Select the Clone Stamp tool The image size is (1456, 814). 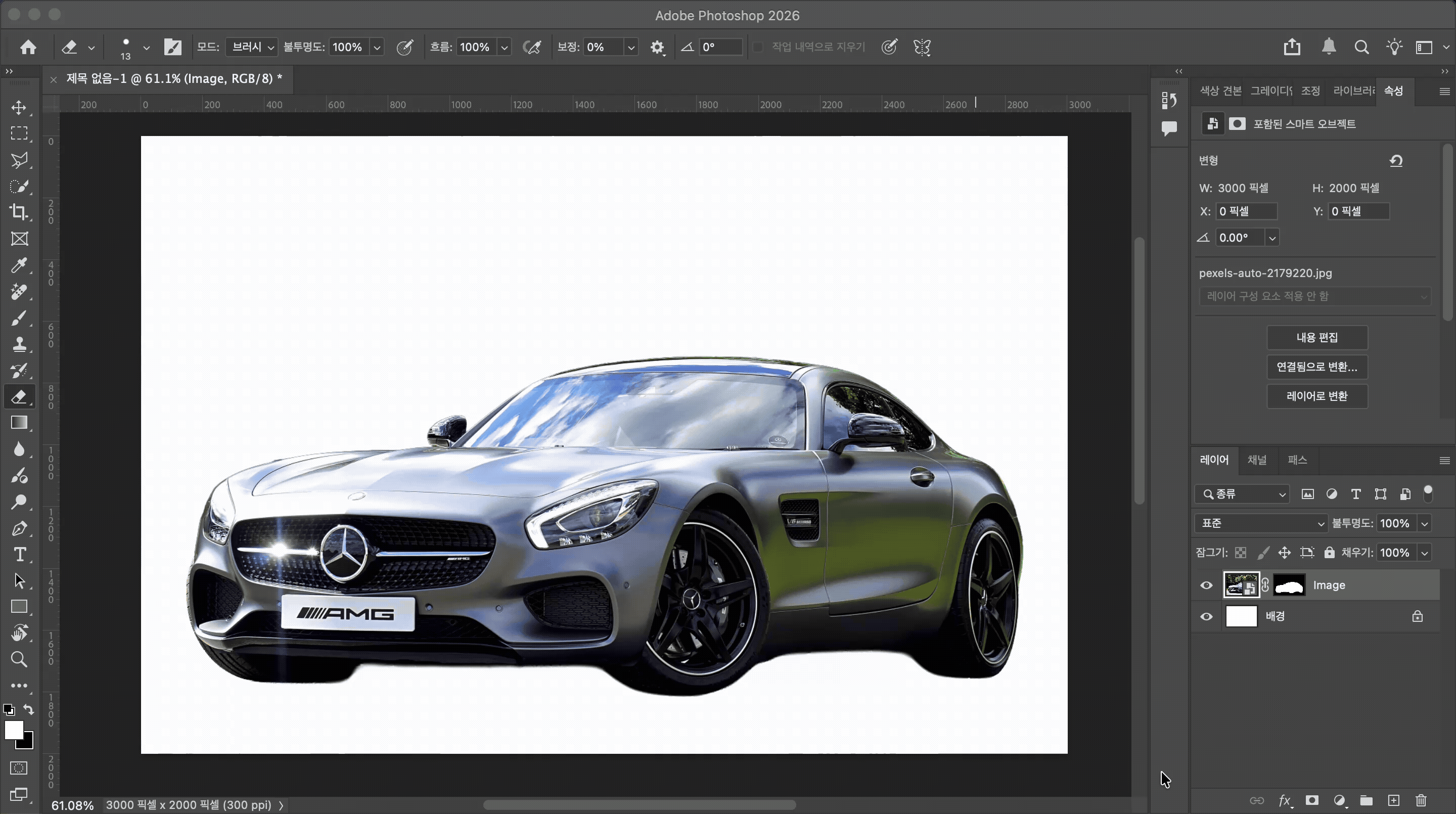(x=19, y=344)
